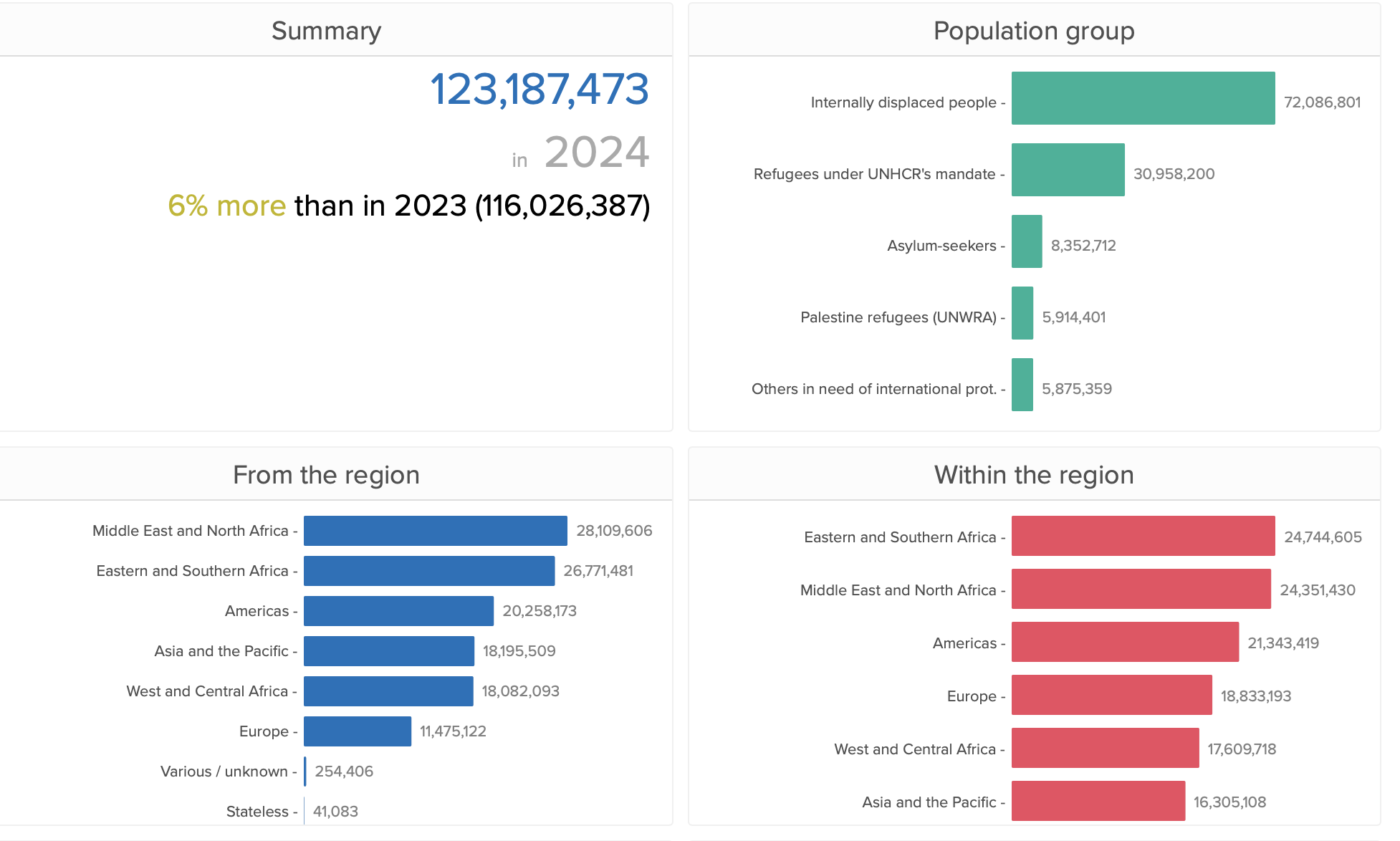Click the red Americas bar
The height and width of the screenshot is (841, 1400).
[x=1125, y=642]
